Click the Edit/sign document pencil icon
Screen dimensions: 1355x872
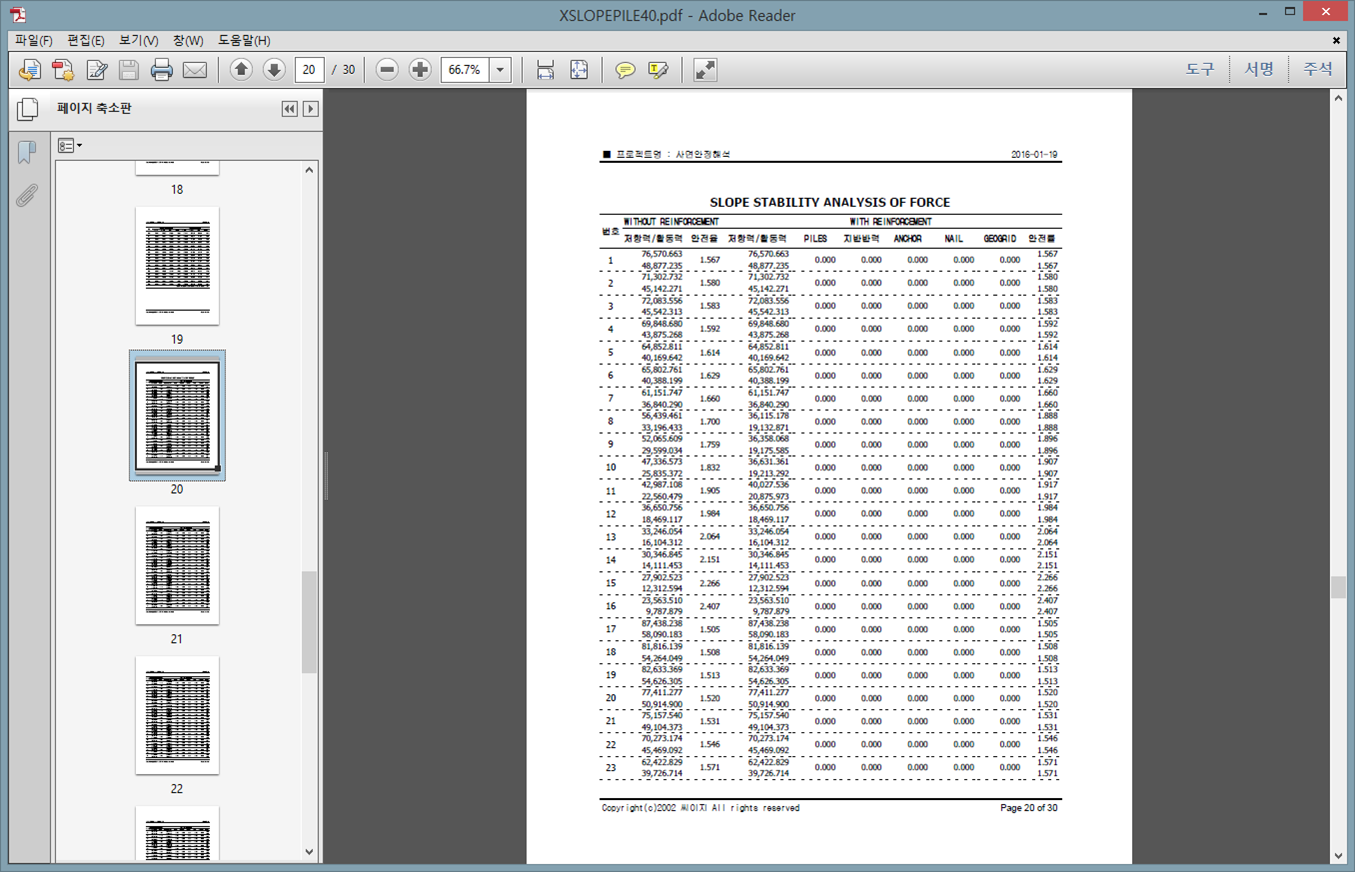click(96, 70)
